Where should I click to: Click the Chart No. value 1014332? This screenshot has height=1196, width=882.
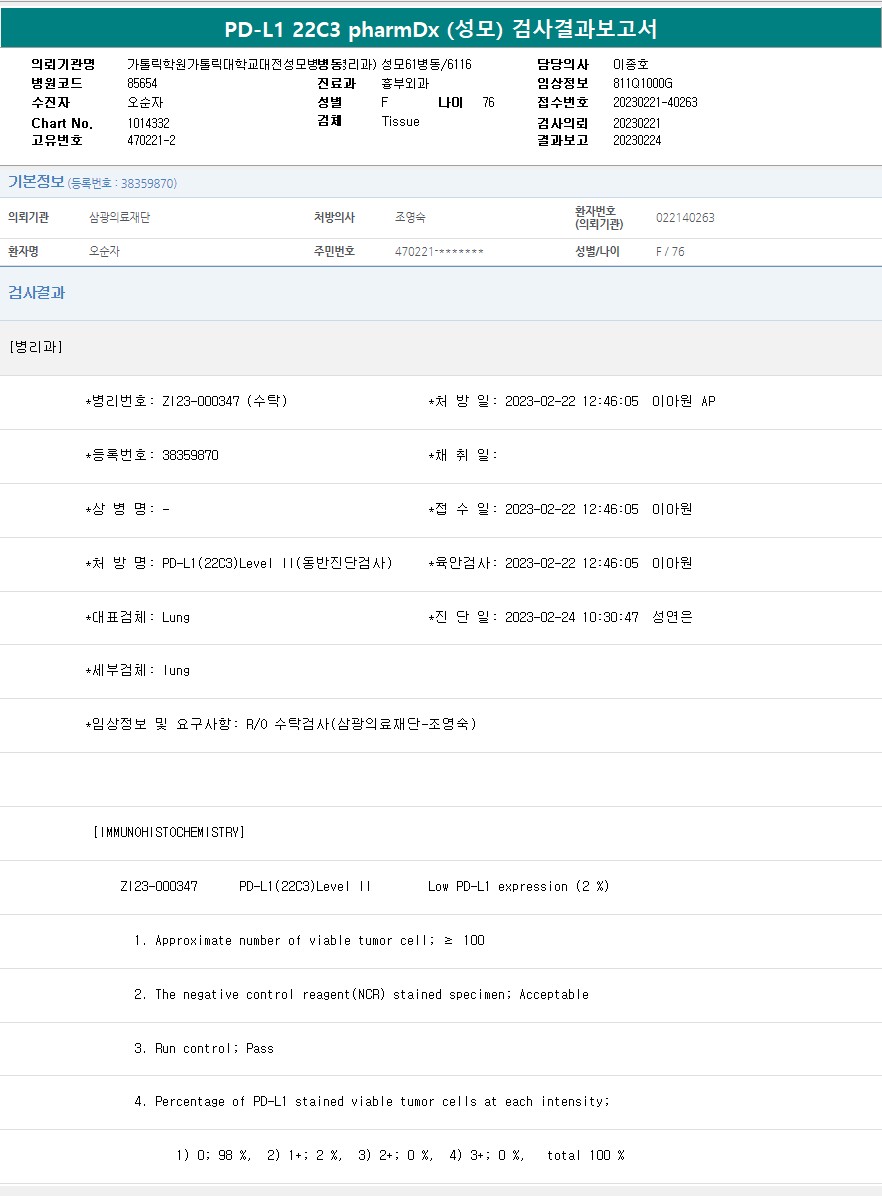[148, 123]
